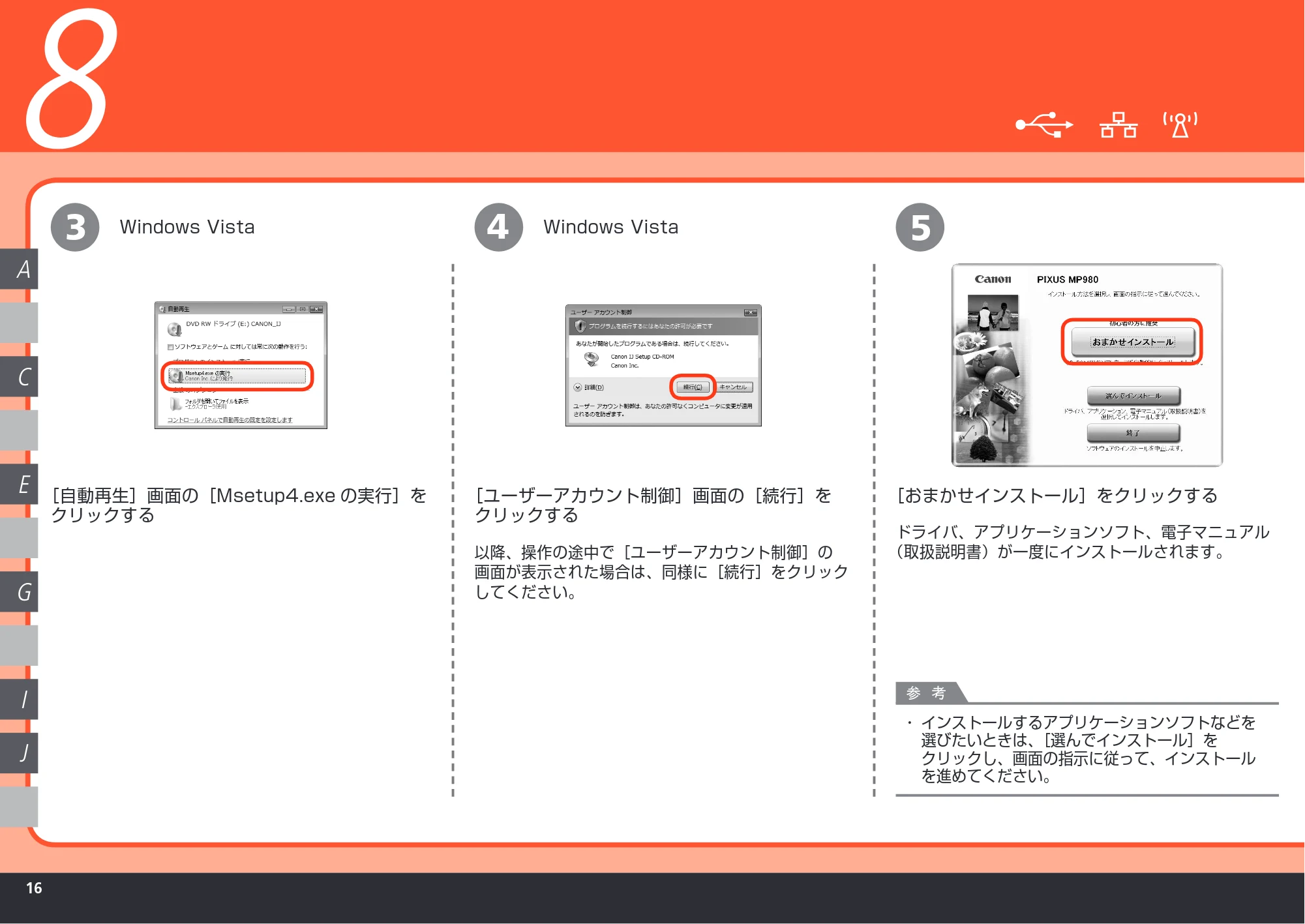The width and height of the screenshot is (1305, 924).
Task: Click the Canon logo in installer window
Action: [x=993, y=279]
